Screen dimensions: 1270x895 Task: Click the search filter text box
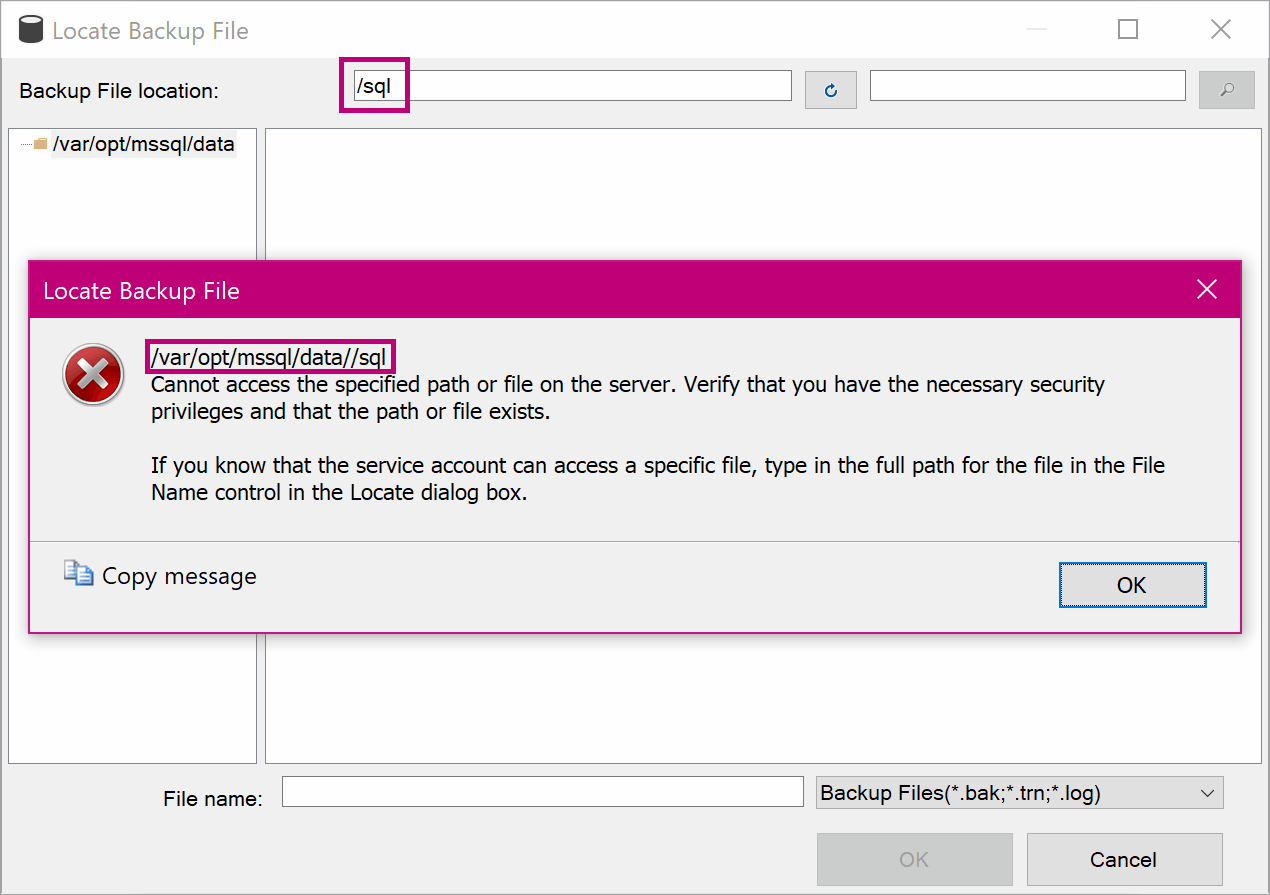tap(1027, 85)
